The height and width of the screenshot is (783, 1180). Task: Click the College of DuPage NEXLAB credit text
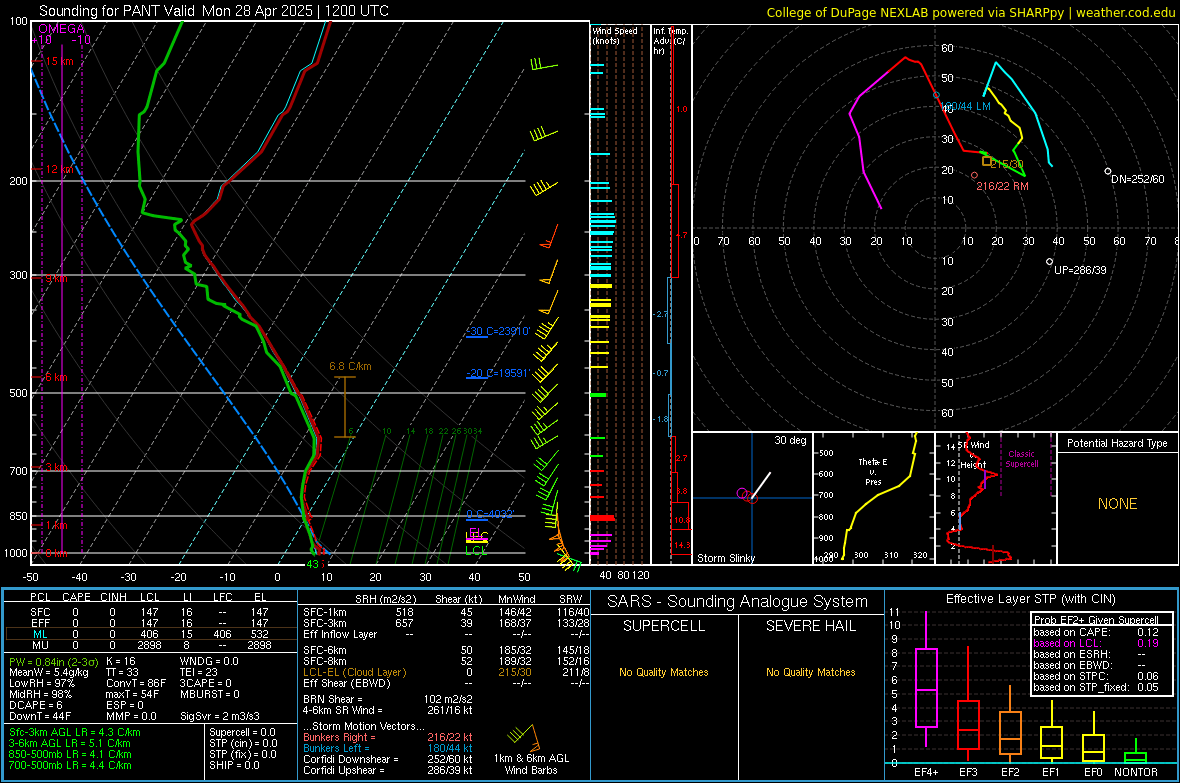[x=970, y=12]
